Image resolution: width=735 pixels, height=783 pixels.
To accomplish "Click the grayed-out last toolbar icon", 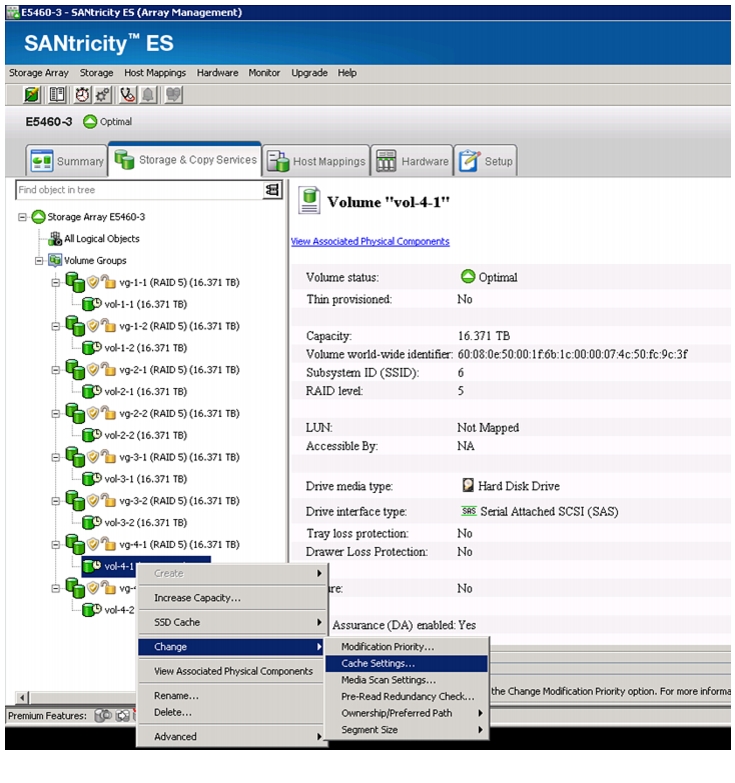I will tap(173, 94).
